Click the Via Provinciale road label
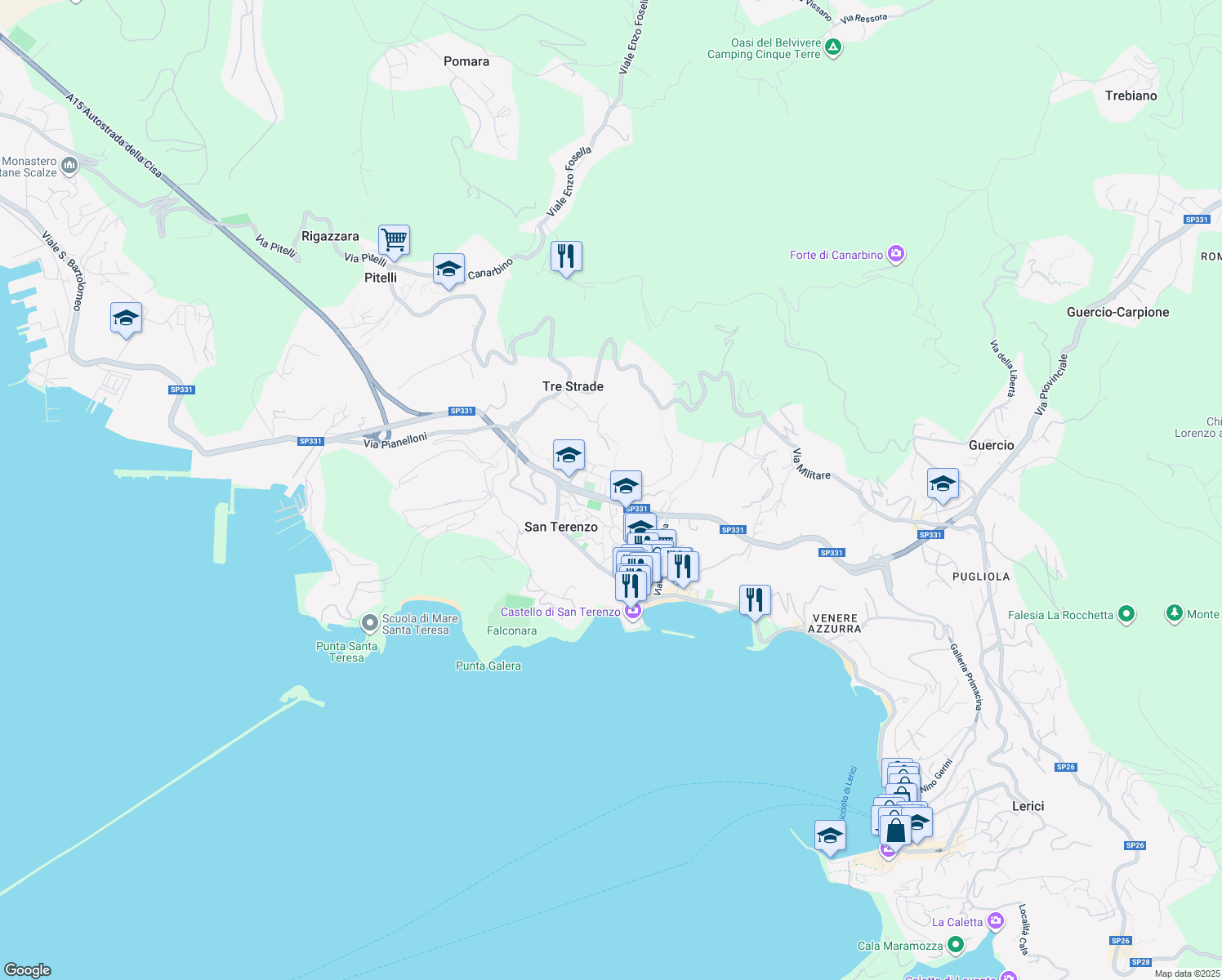 tap(1051, 384)
